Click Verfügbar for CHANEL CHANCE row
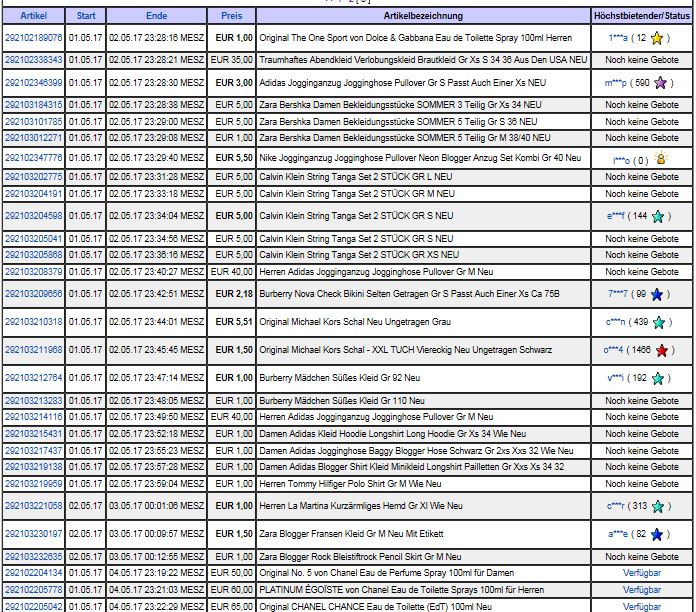 pos(642,607)
